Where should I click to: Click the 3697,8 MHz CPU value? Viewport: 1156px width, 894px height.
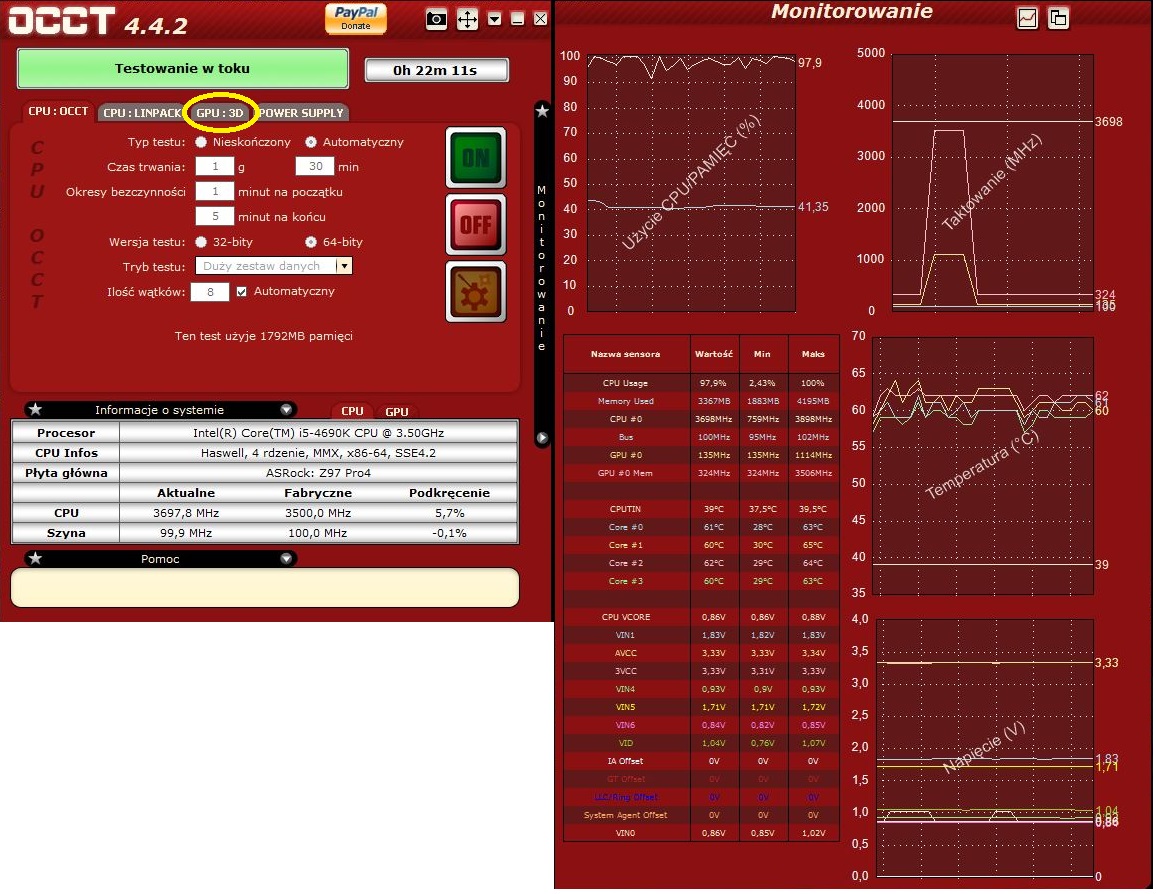pyautogui.click(x=186, y=513)
